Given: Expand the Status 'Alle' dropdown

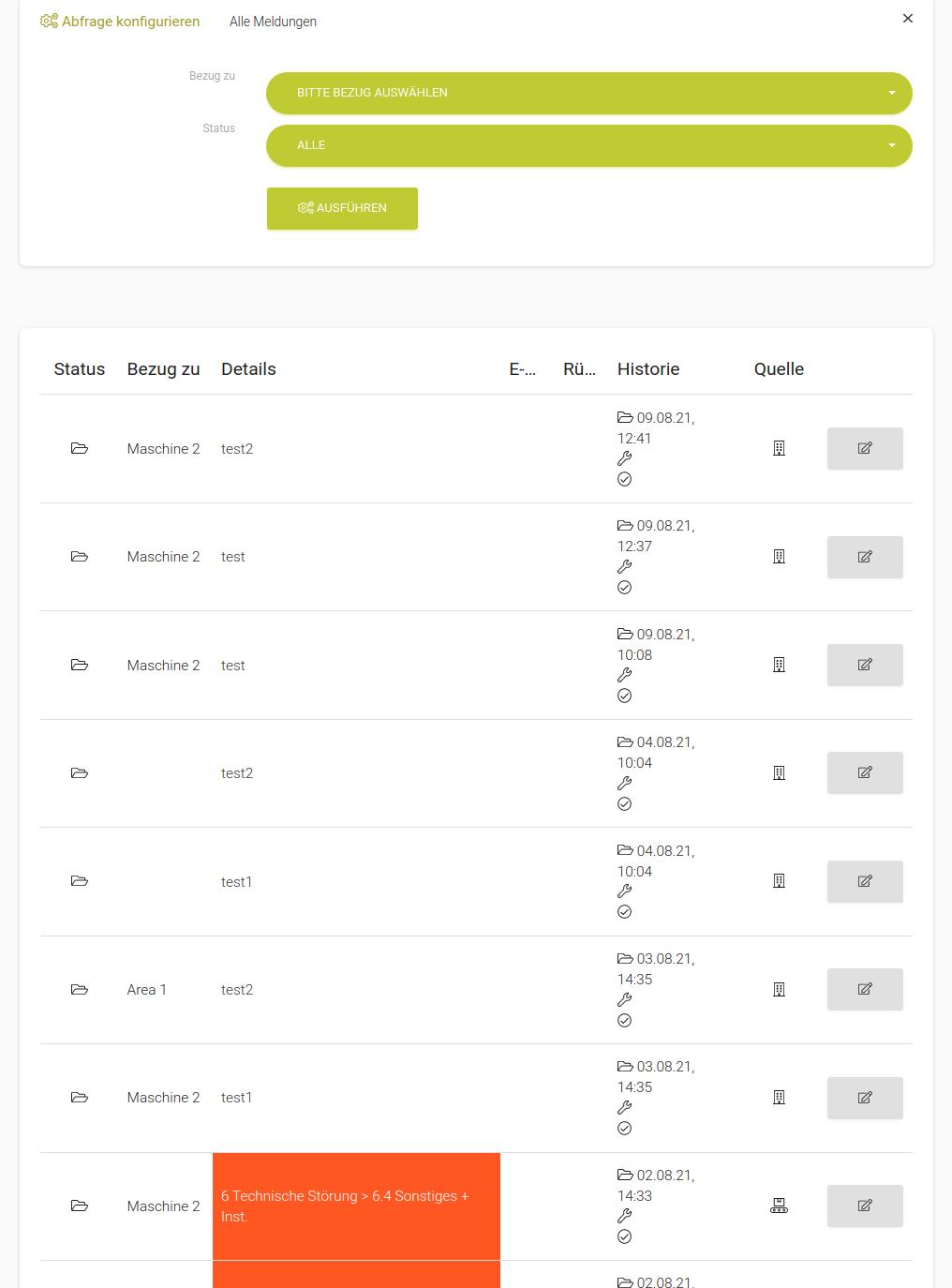Looking at the screenshot, I should [x=588, y=145].
